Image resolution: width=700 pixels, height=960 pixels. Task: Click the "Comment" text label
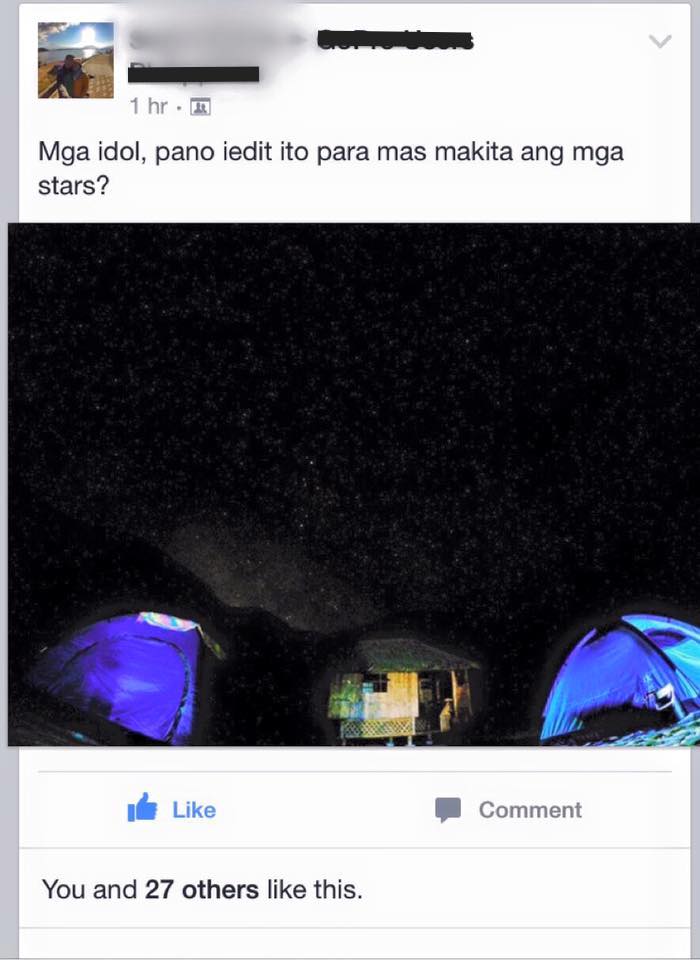(x=530, y=809)
